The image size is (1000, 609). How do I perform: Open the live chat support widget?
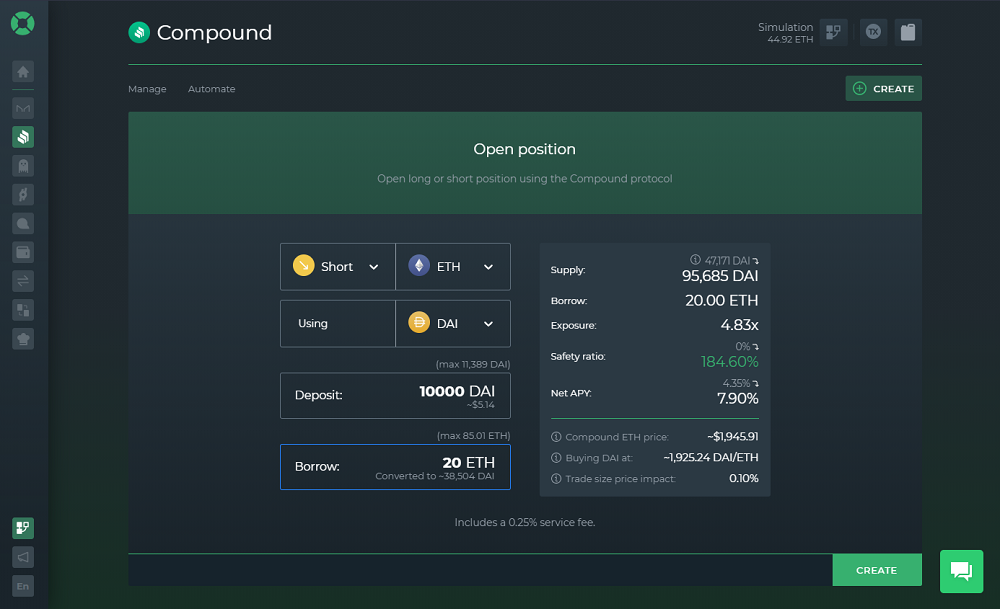(x=961, y=571)
